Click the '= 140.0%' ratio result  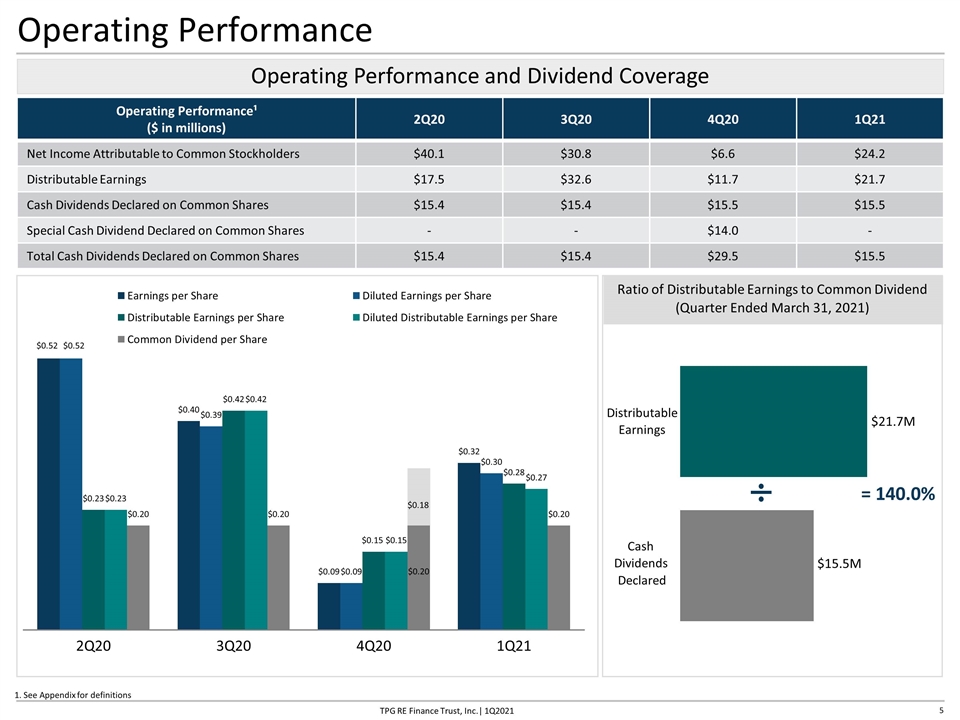click(898, 493)
